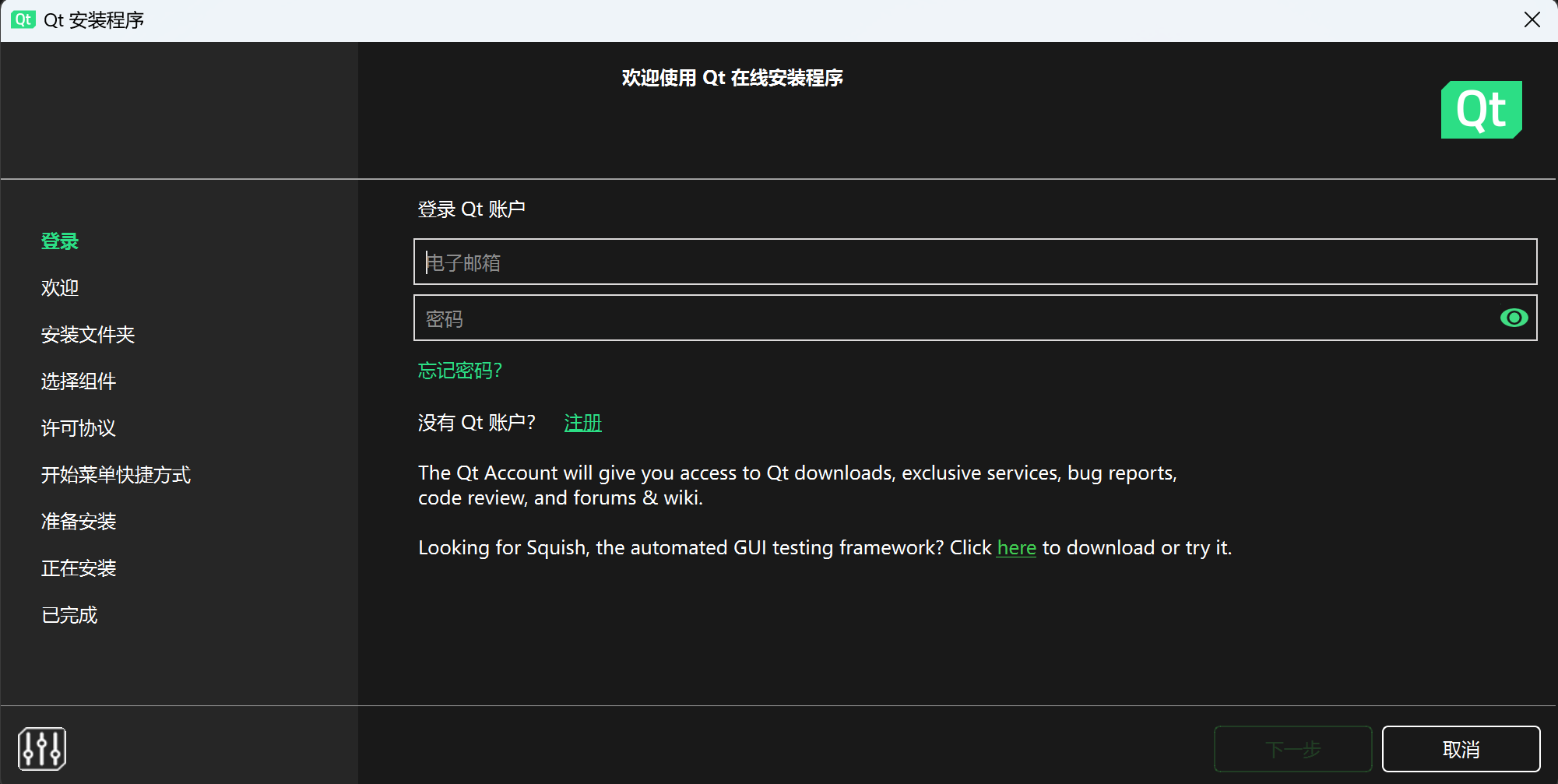Select the 安装文件夹 step
The image size is (1558, 784).
pyautogui.click(x=87, y=334)
